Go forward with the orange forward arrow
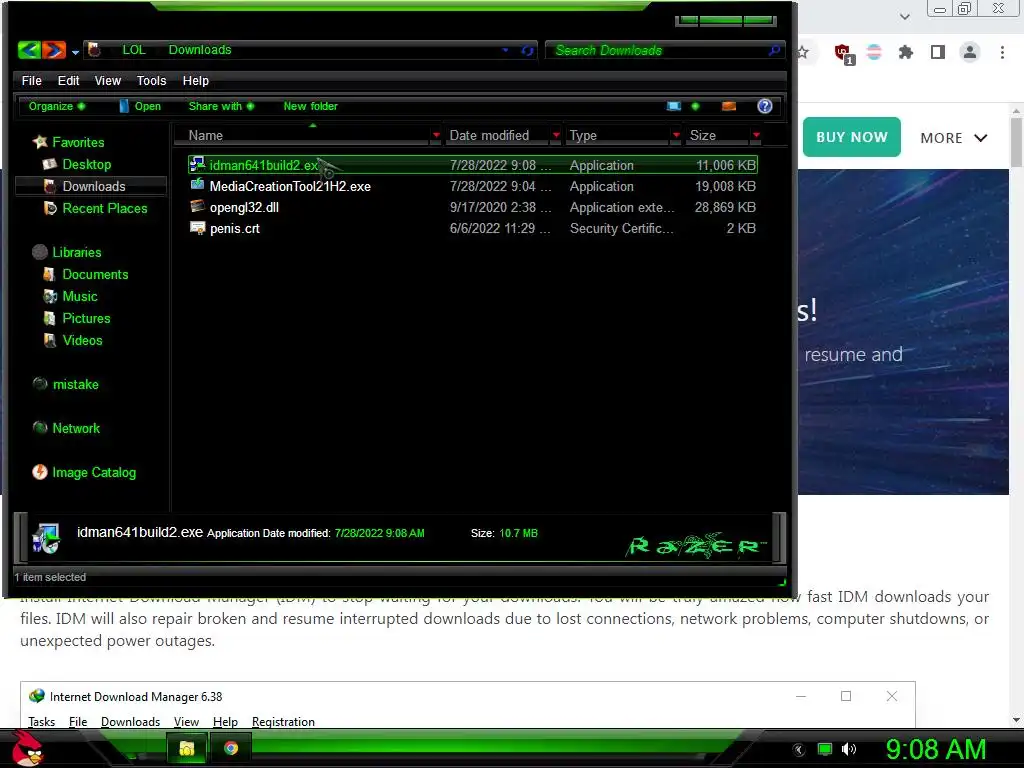This screenshot has height=768, width=1024. pos(54,50)
